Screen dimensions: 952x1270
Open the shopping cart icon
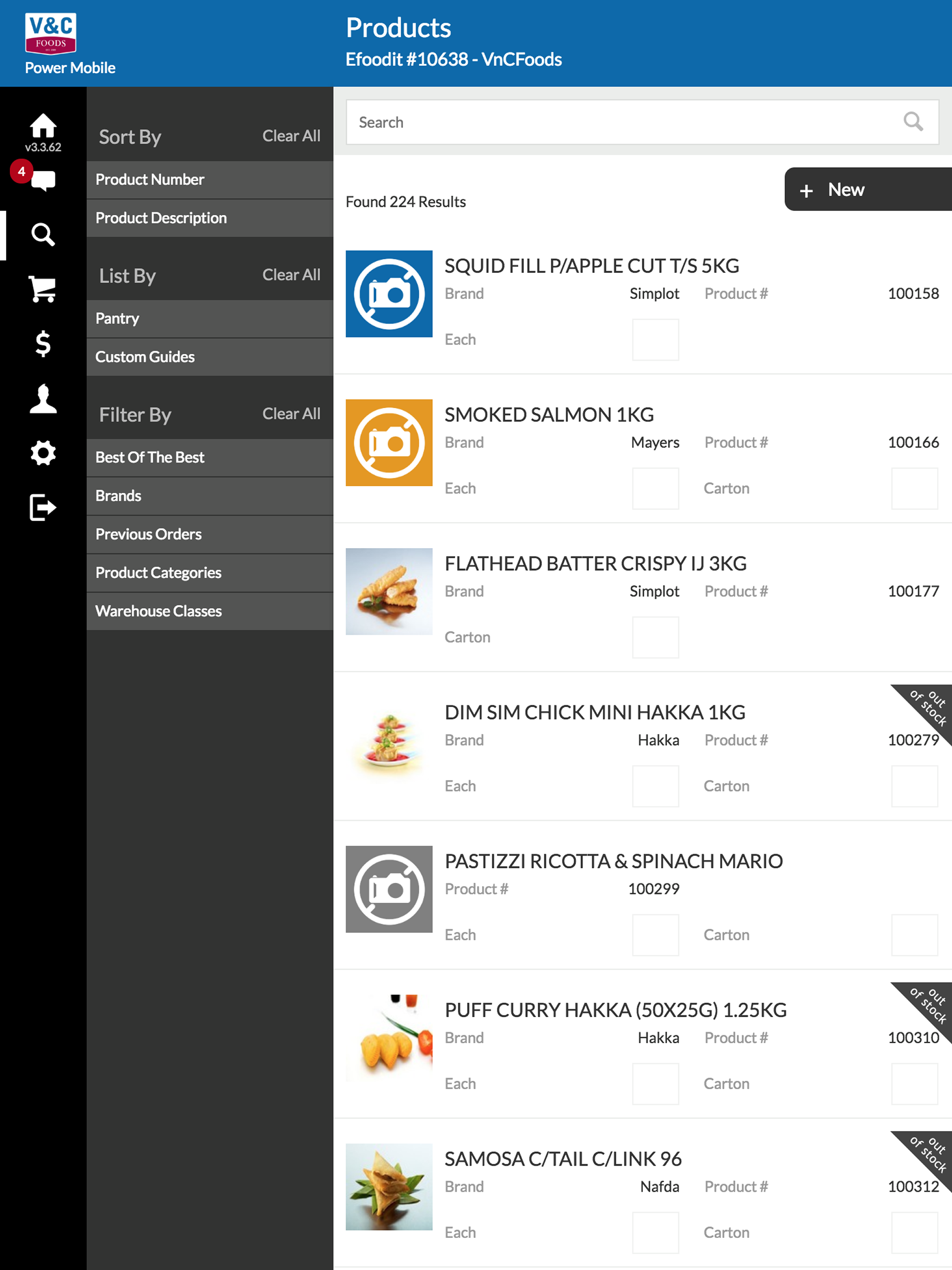[43, 289]
